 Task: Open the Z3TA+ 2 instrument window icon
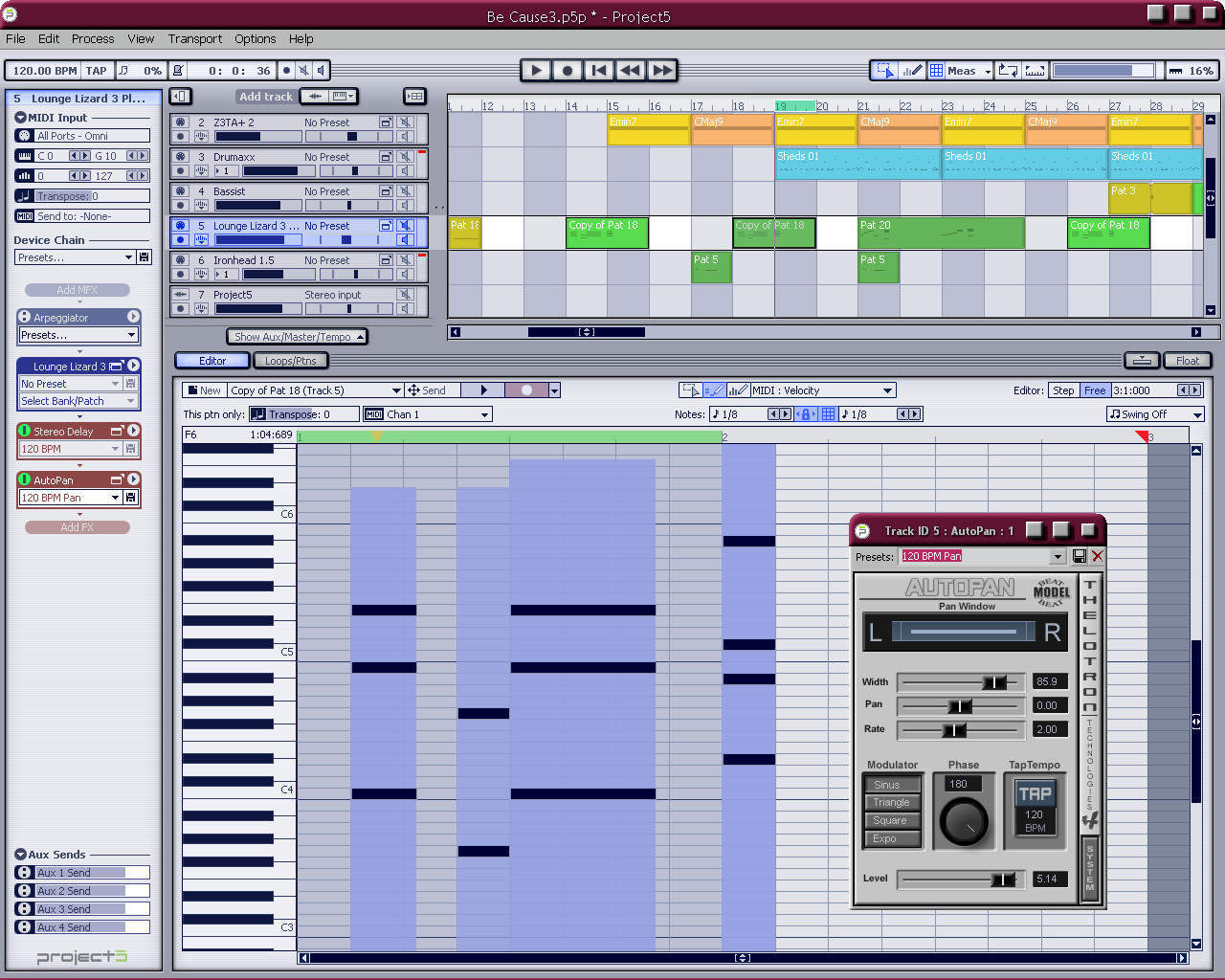click(x=386, y=122)
